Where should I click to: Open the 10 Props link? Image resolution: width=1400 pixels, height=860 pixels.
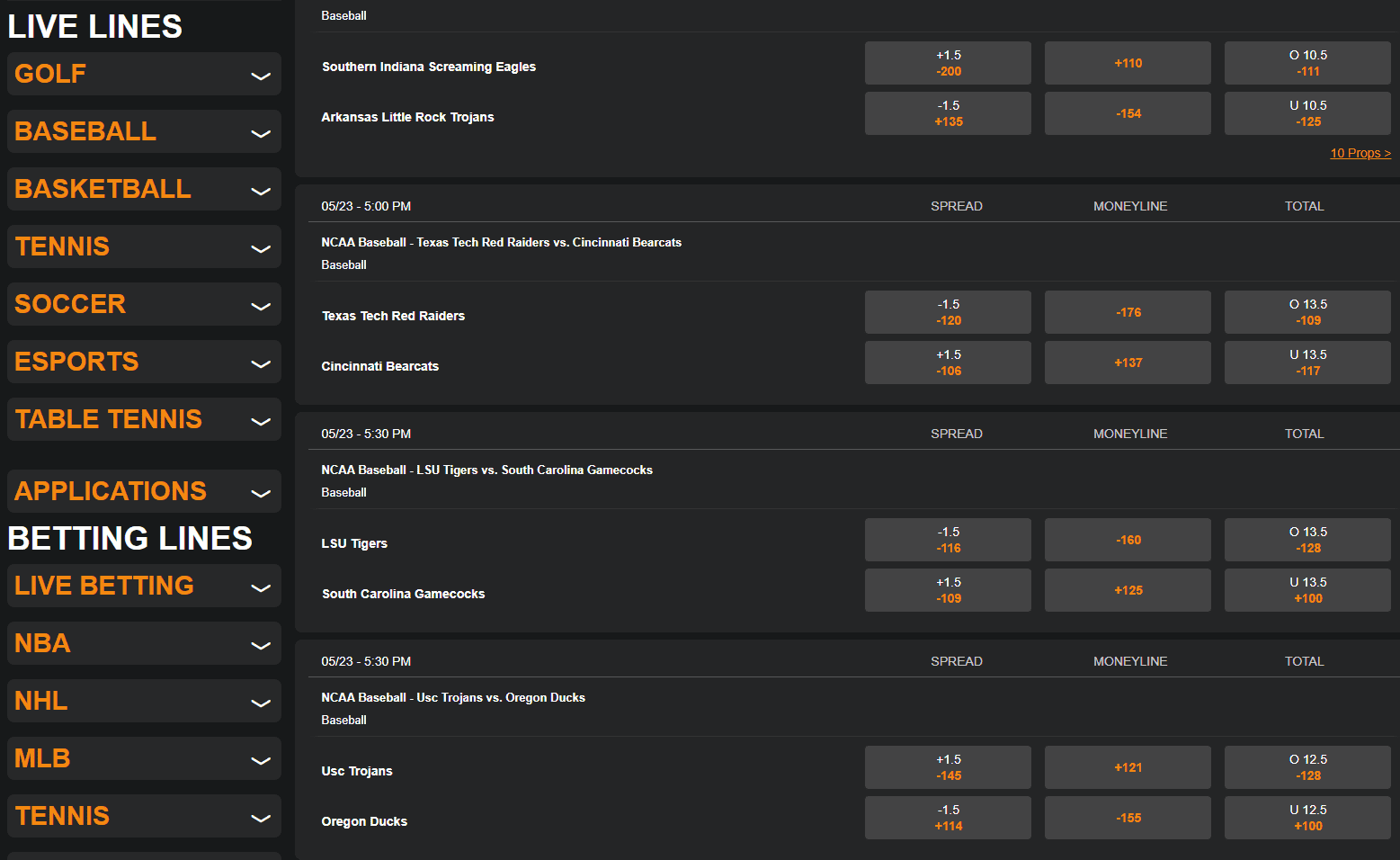[x=1360, y=153]
